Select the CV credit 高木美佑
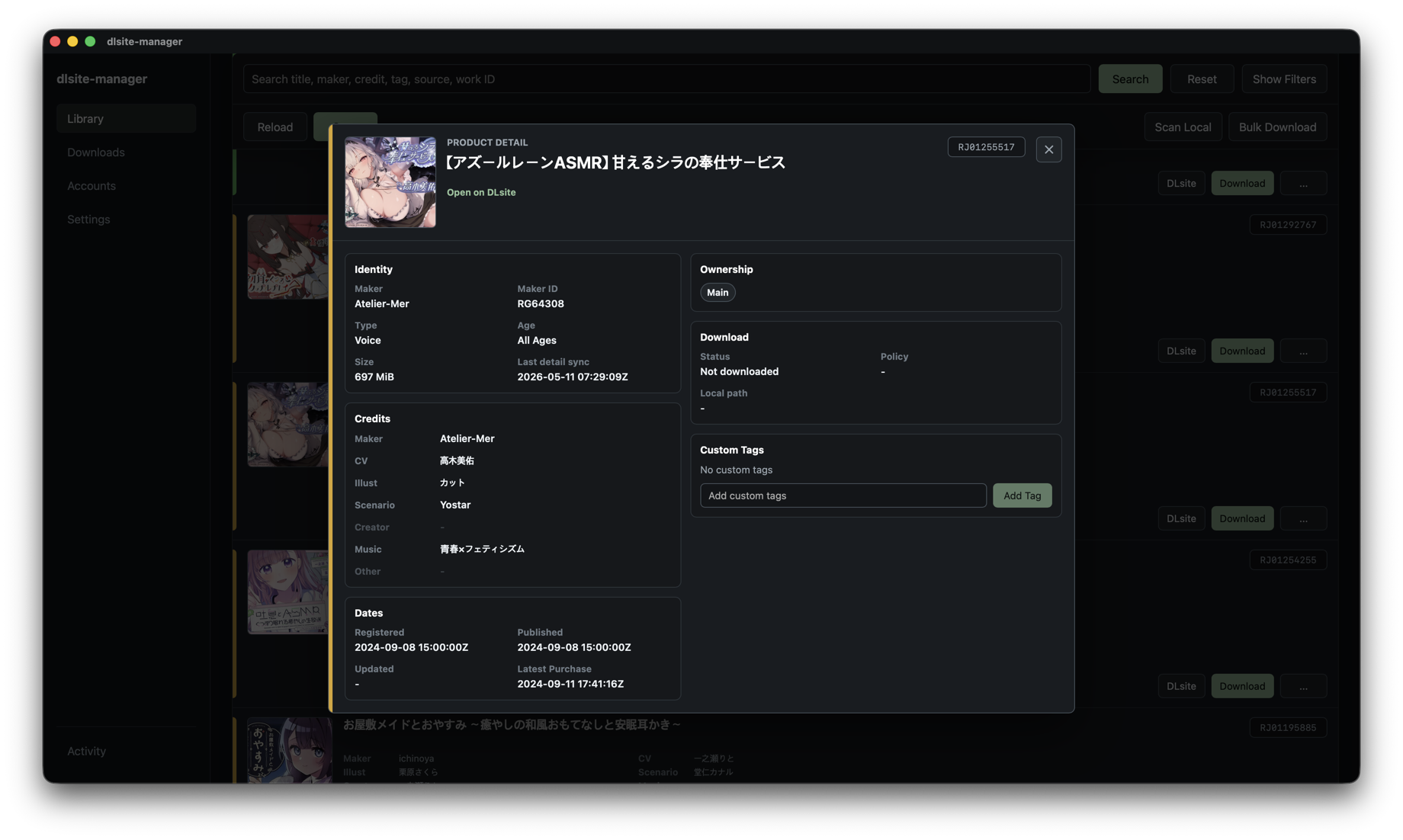 [457, 461]
